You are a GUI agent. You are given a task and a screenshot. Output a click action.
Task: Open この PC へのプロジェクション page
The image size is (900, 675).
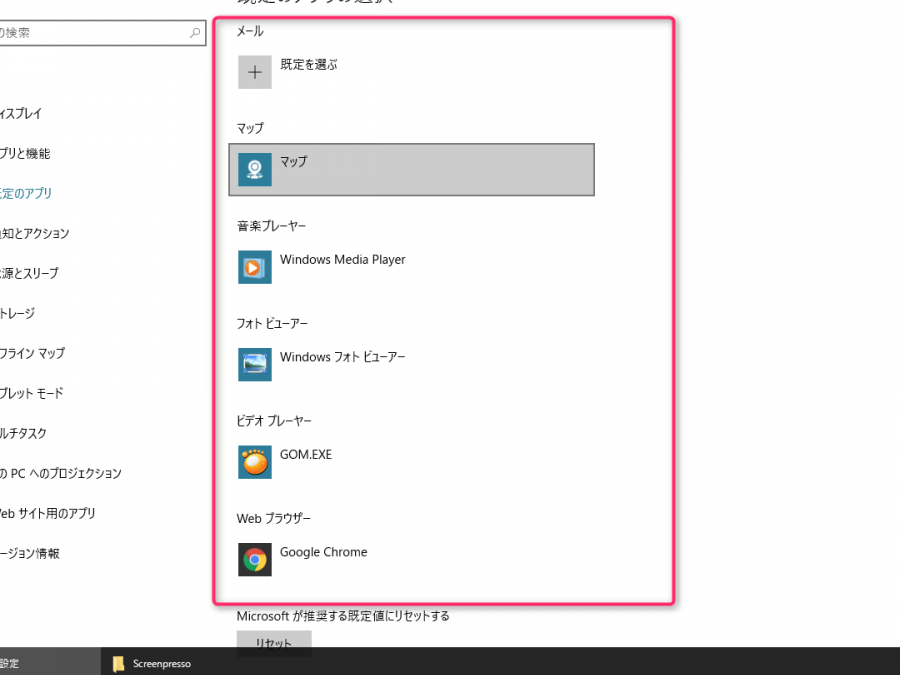point(60,474)
